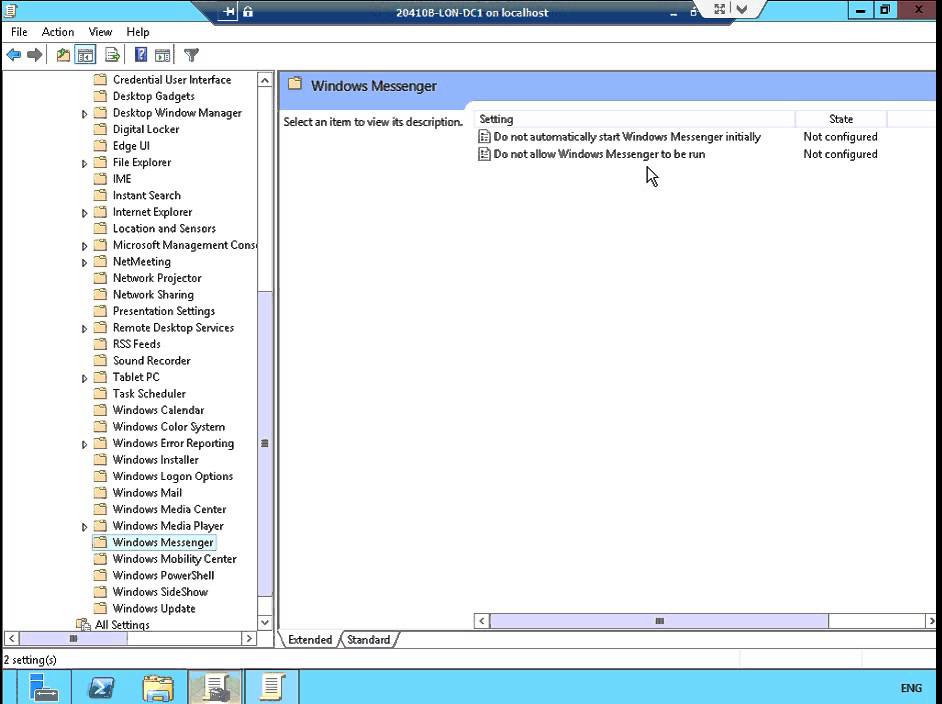The height and width of the screenshot is (704, 942).
Task: Expand the Windows Media Player node
Action: coord(84,527)
